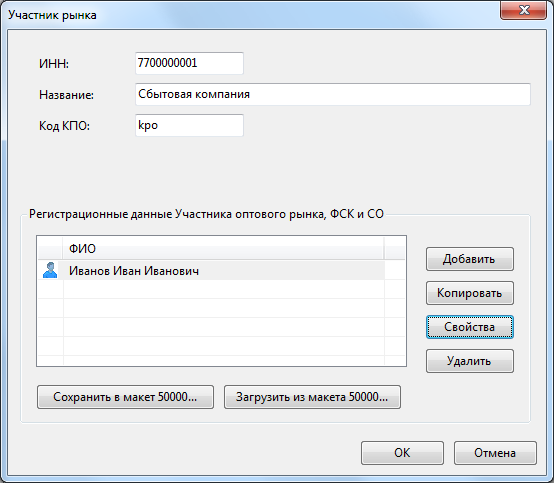Cancel with the Отмена button
Viewport: 554px width, 483px height.
[x=495, y=453]
